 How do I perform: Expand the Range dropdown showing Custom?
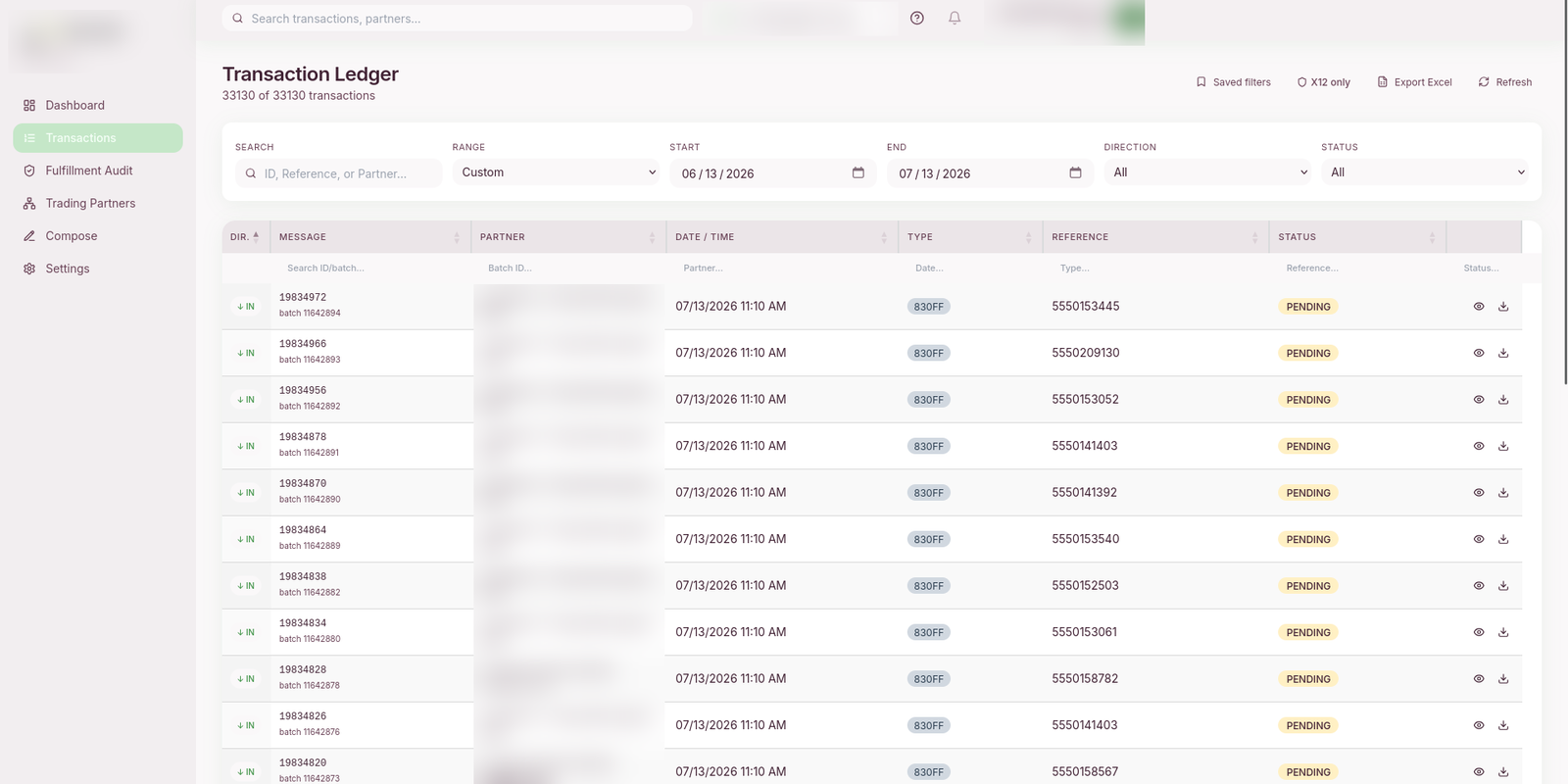[556, 172]
